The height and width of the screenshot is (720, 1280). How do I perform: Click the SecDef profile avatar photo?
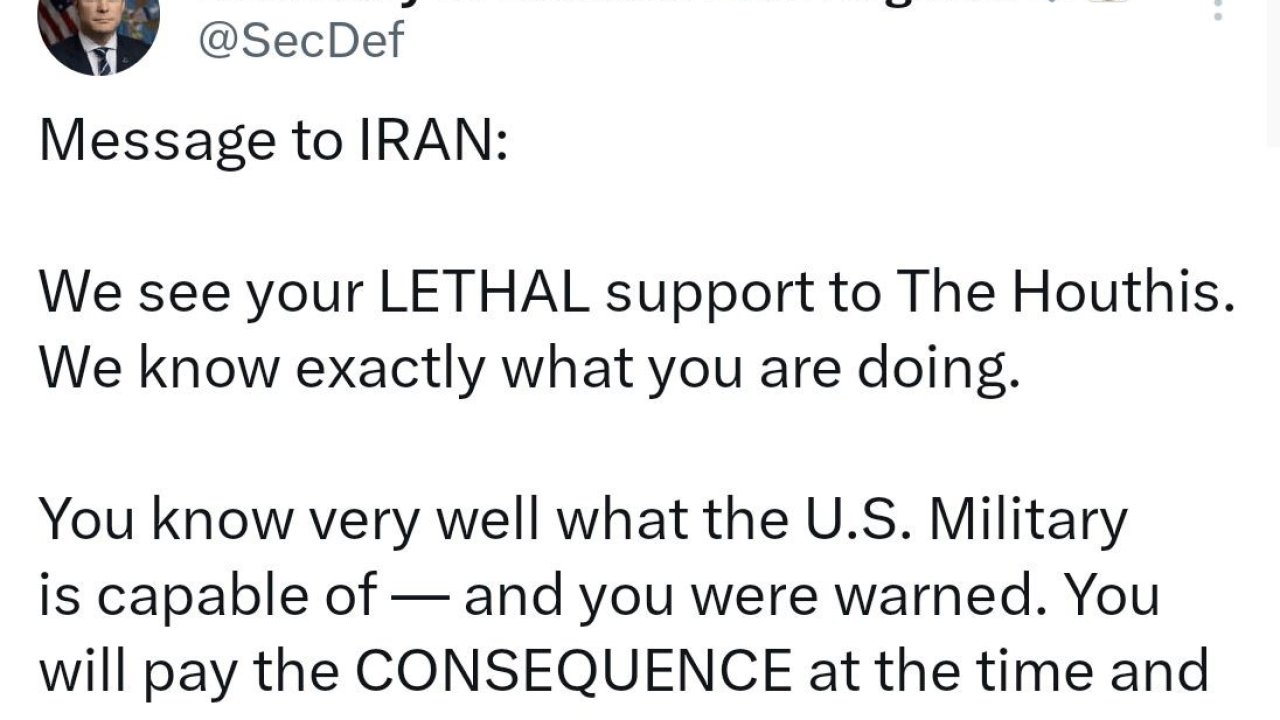tap(98, 35)
